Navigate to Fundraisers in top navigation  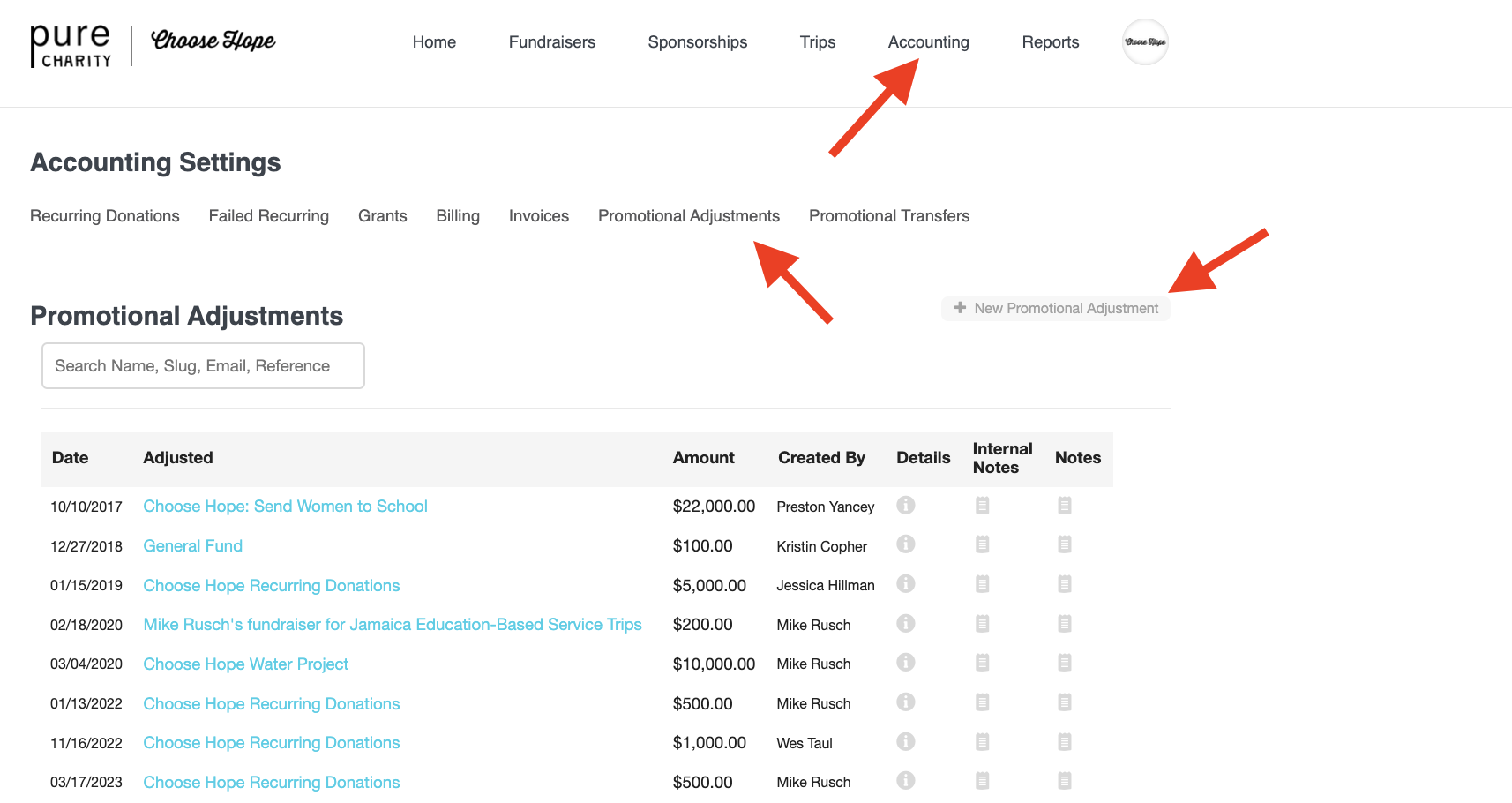click(x=551, y=42)
